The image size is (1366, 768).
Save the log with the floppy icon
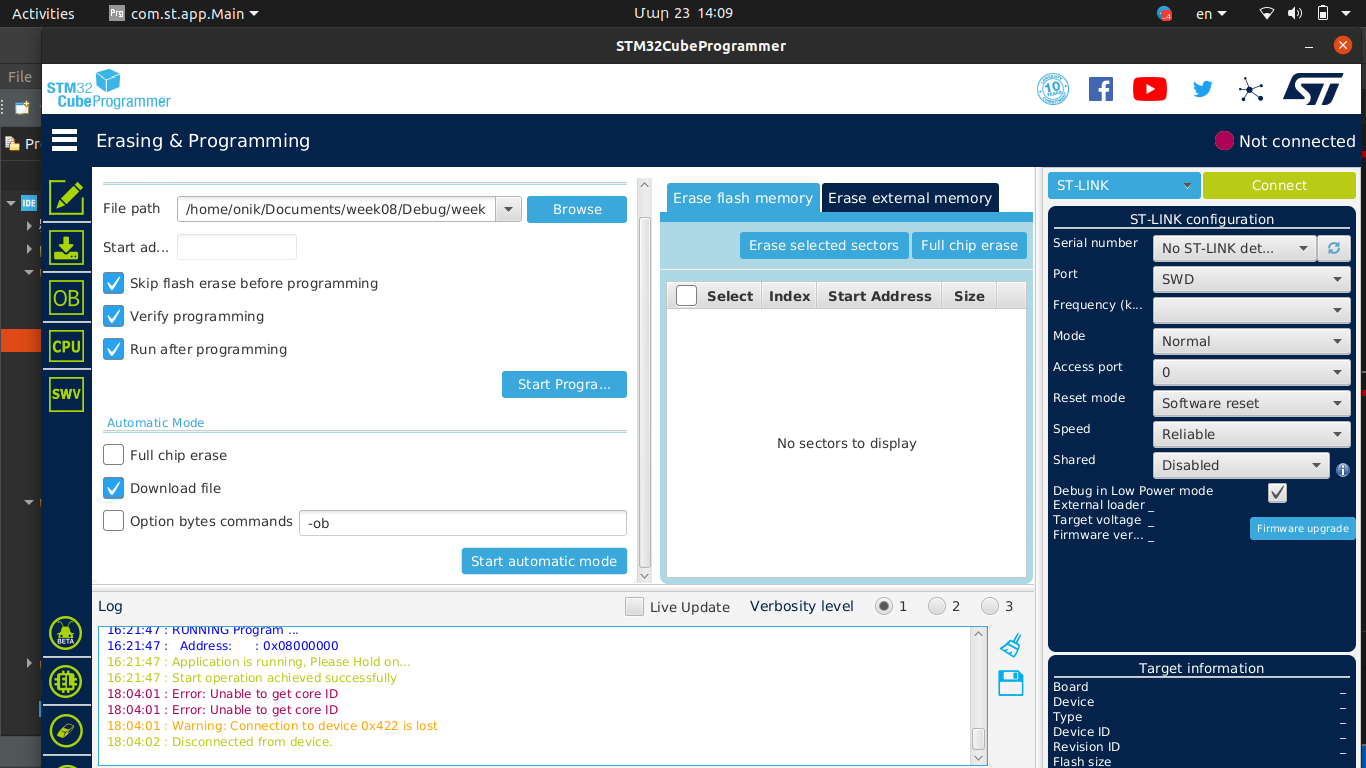click(1011, 683)
